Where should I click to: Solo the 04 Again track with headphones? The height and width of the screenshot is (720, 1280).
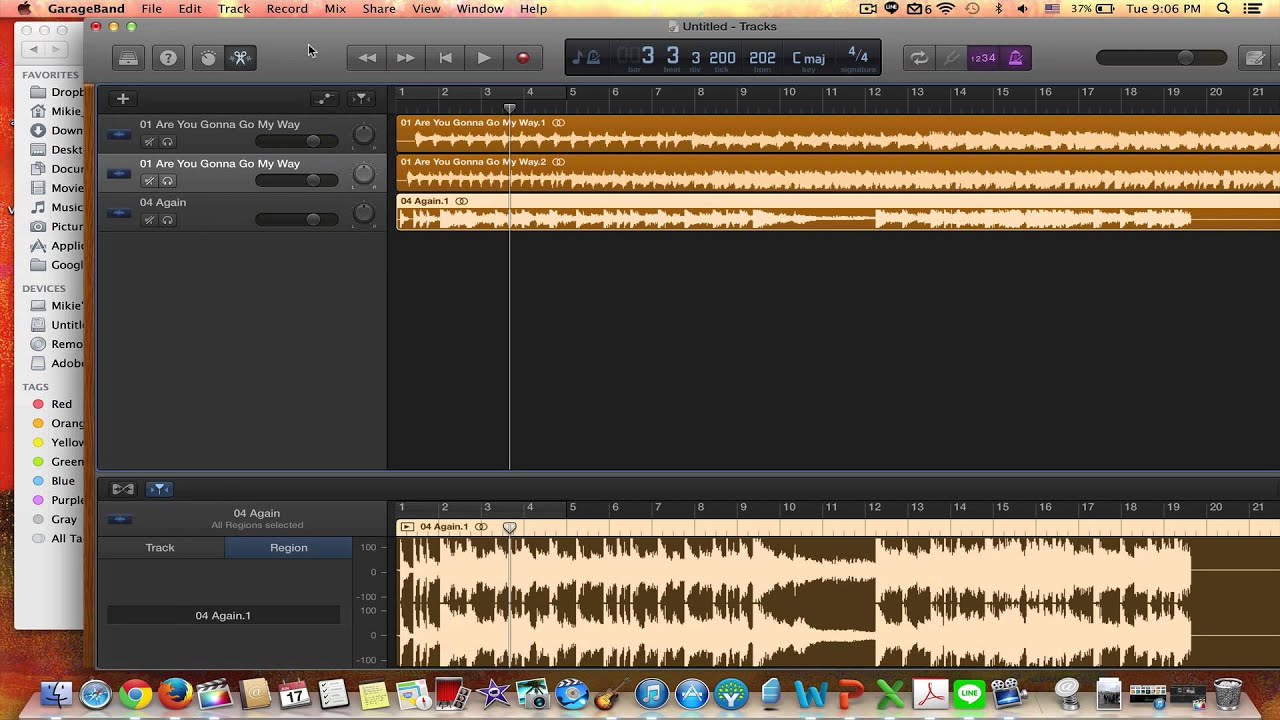167,220
